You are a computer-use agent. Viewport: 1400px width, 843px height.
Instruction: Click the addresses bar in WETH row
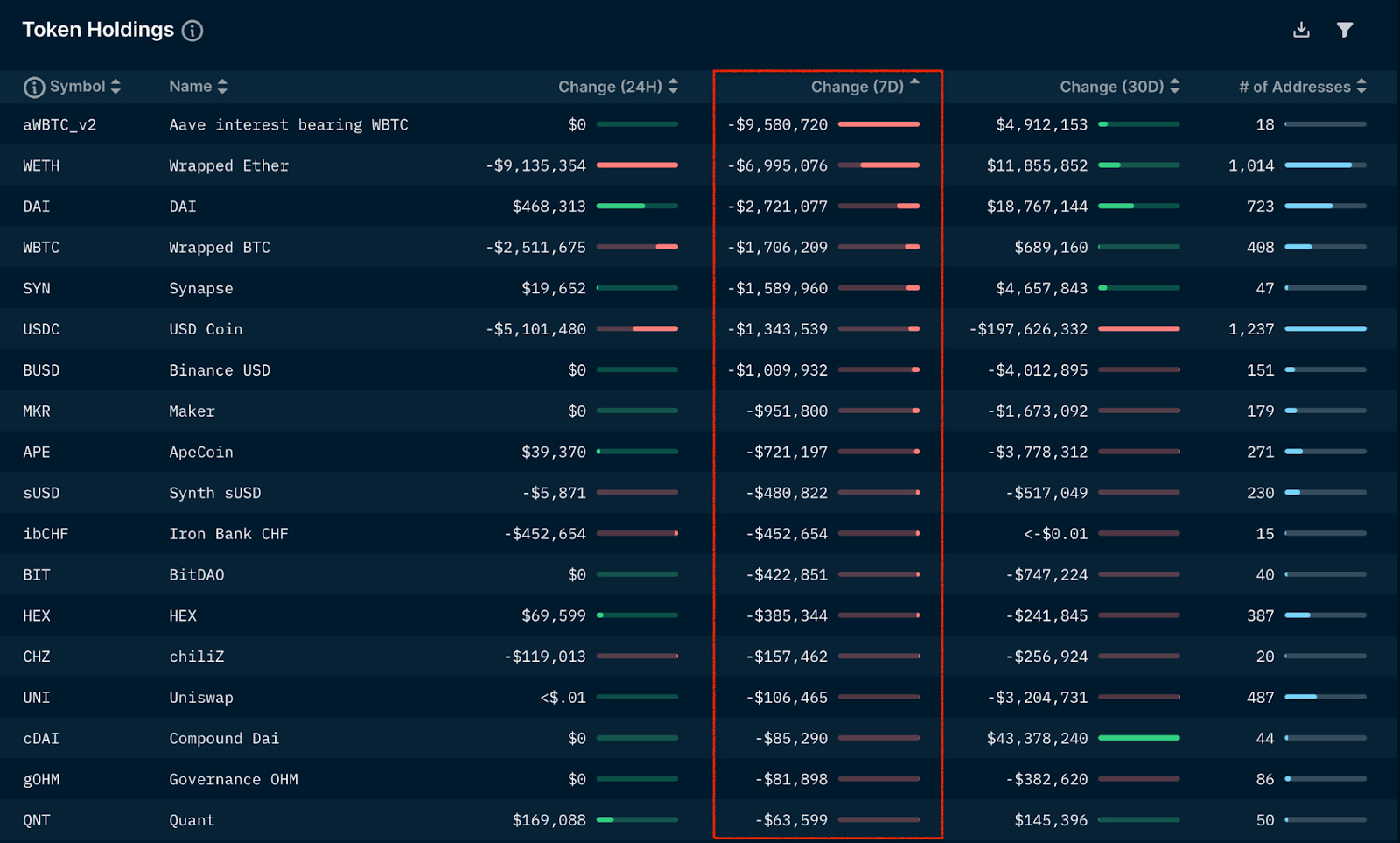point(1325,165)
